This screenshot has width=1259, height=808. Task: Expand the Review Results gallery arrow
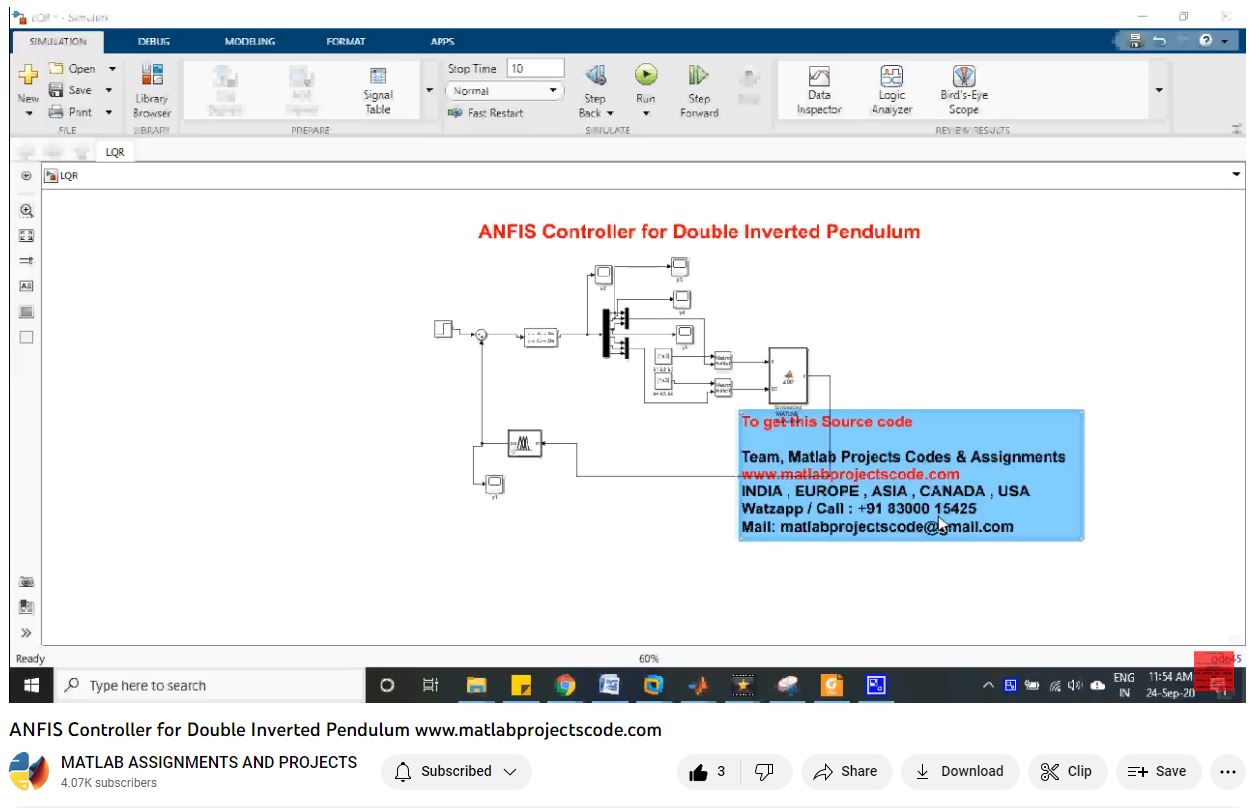point(1159,90)
